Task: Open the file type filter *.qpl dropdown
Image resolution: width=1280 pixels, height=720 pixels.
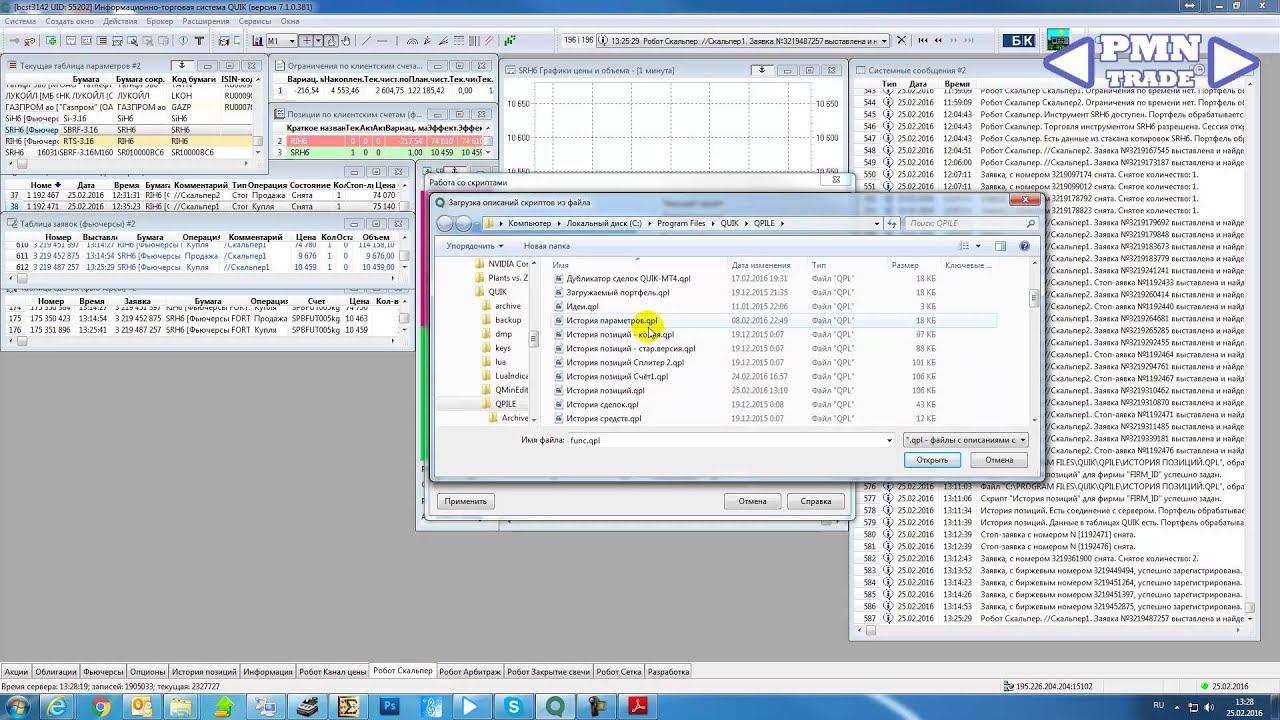Action: click(964, 440)
